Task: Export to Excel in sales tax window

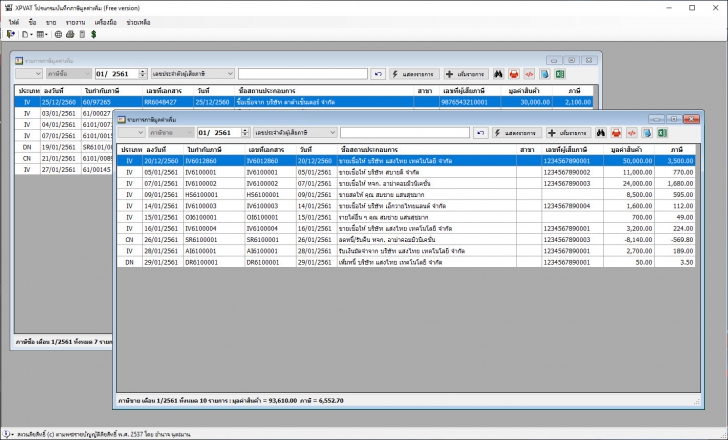Action: [x=663, y=133]
